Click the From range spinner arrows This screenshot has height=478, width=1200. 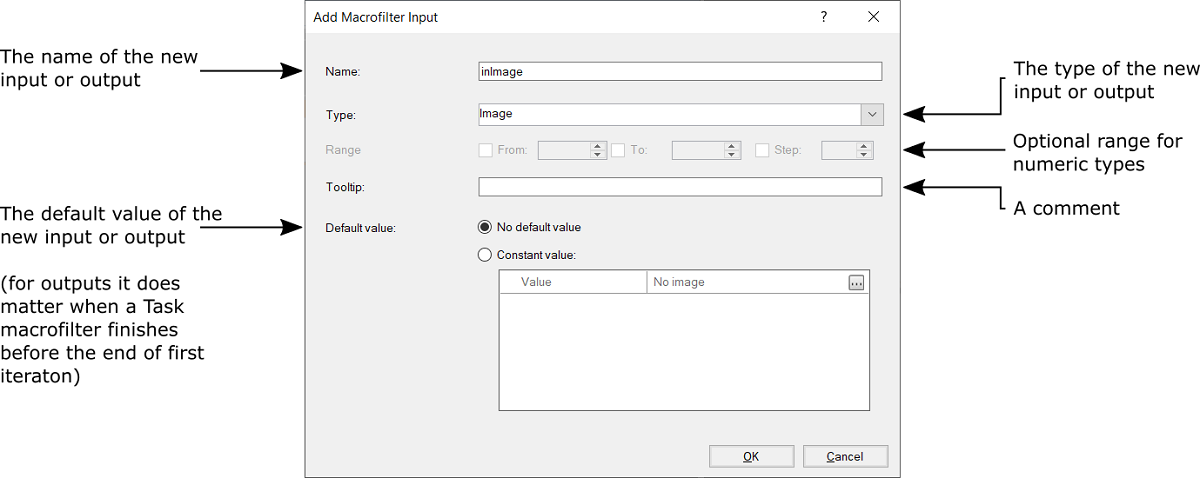tap(598, 150)
